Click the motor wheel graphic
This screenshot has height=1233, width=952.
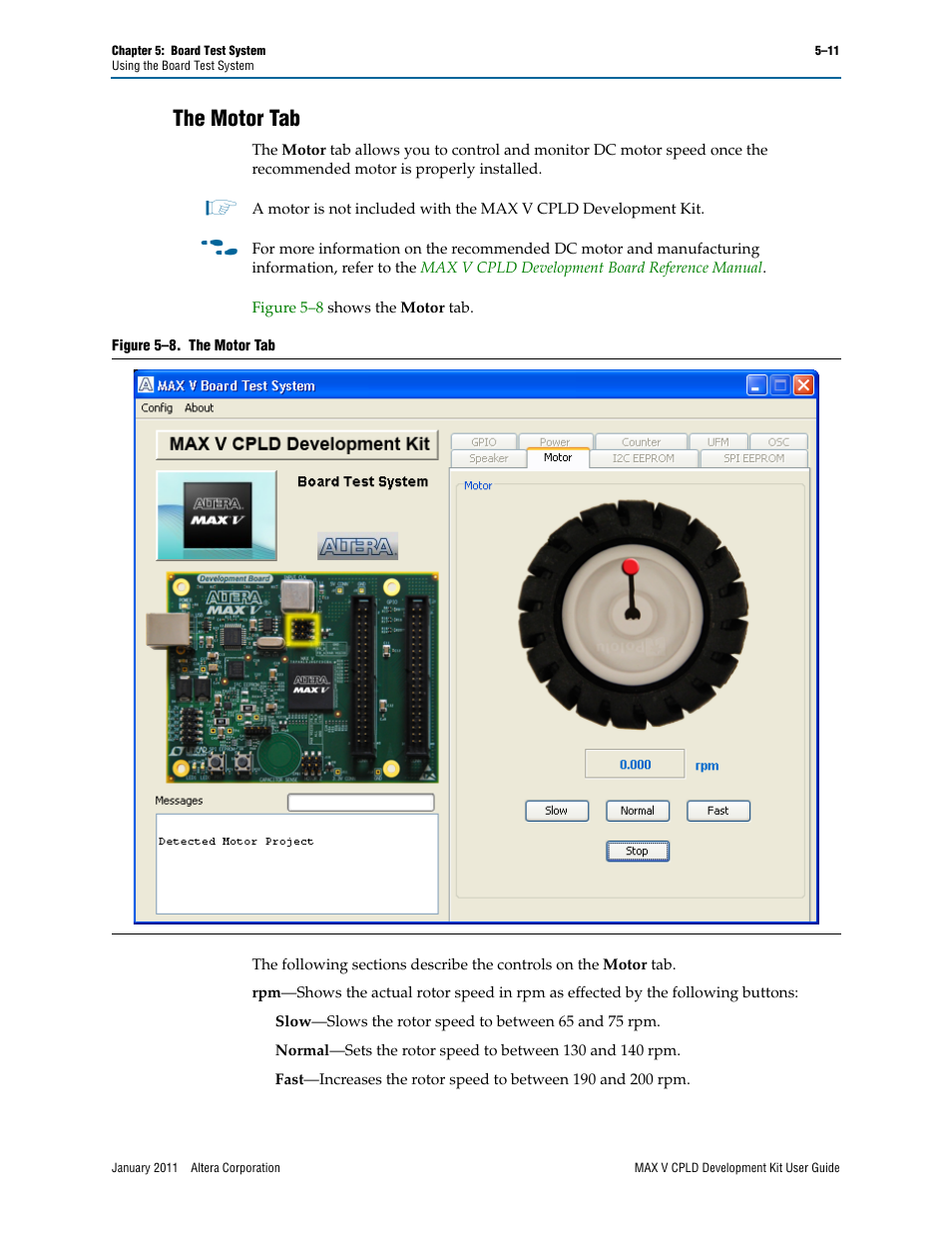[633, 616]
